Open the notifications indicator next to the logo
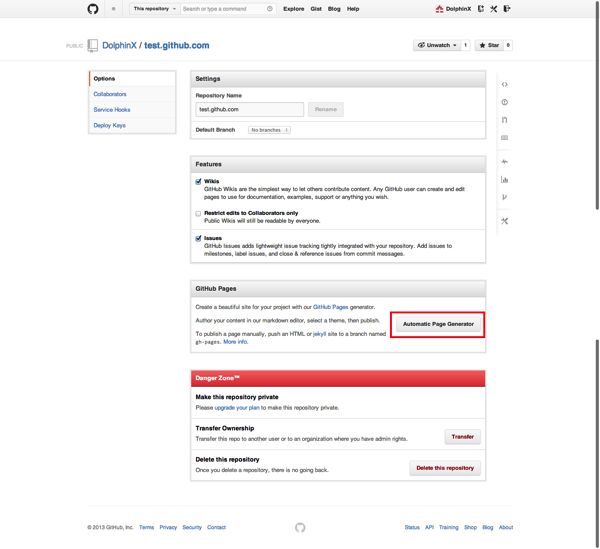This screenshot has height=549, width=600. (113, 9)
